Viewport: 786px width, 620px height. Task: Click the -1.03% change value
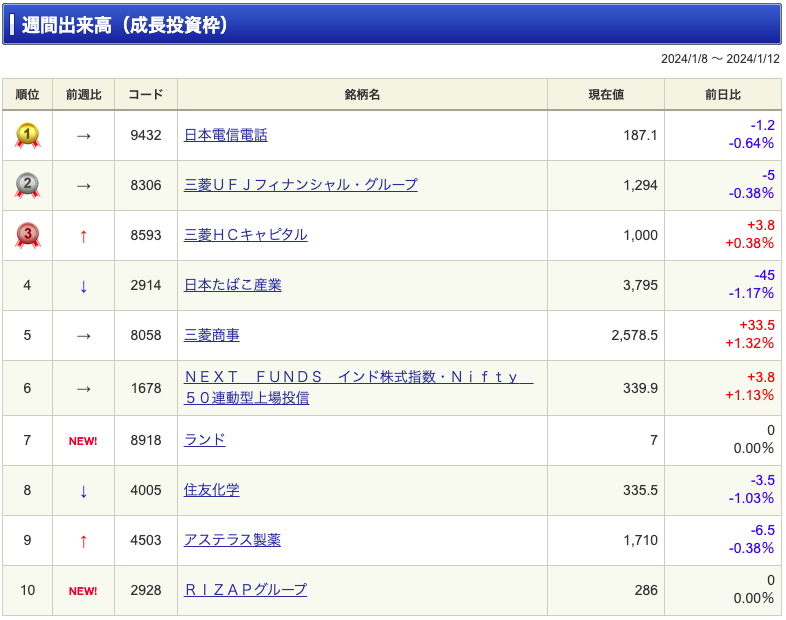coord(751,498)
